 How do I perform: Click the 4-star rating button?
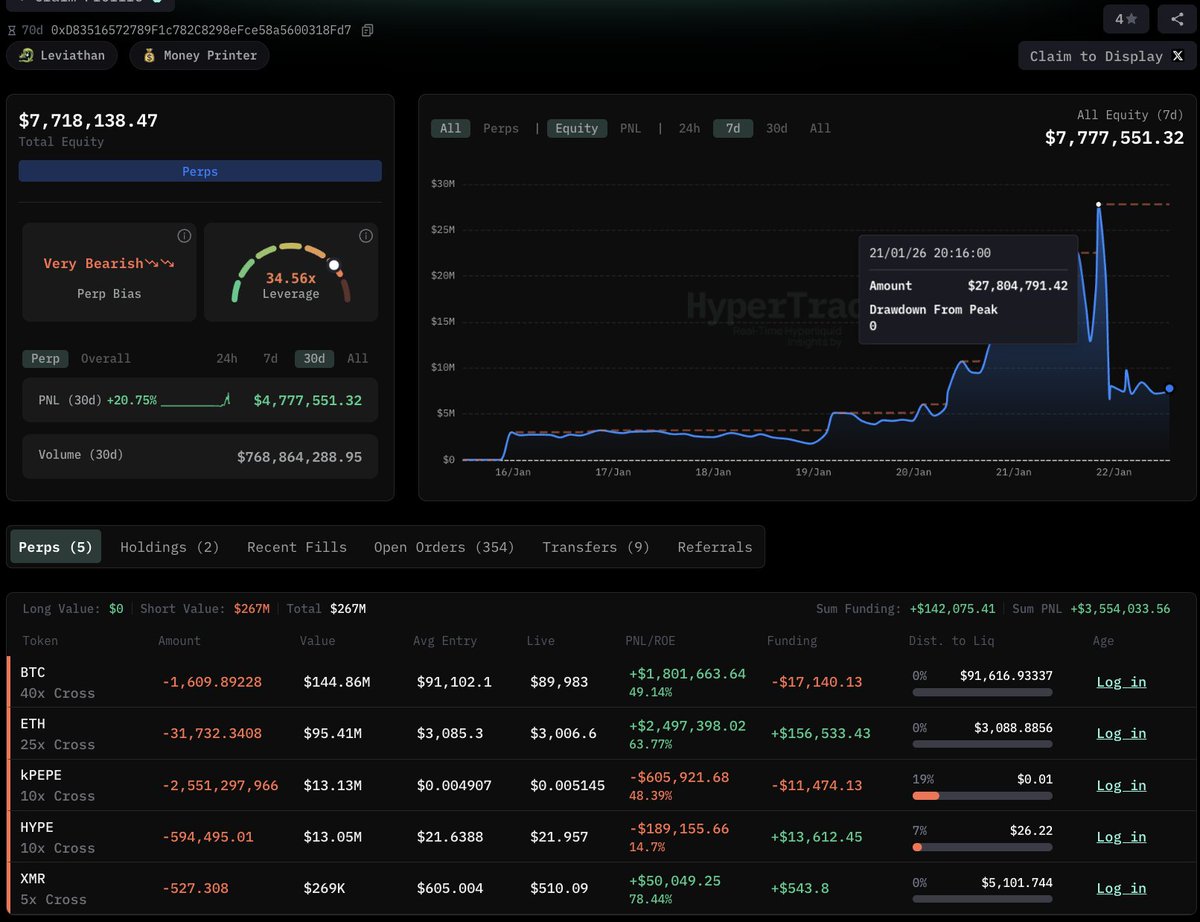coord(1126,18)
